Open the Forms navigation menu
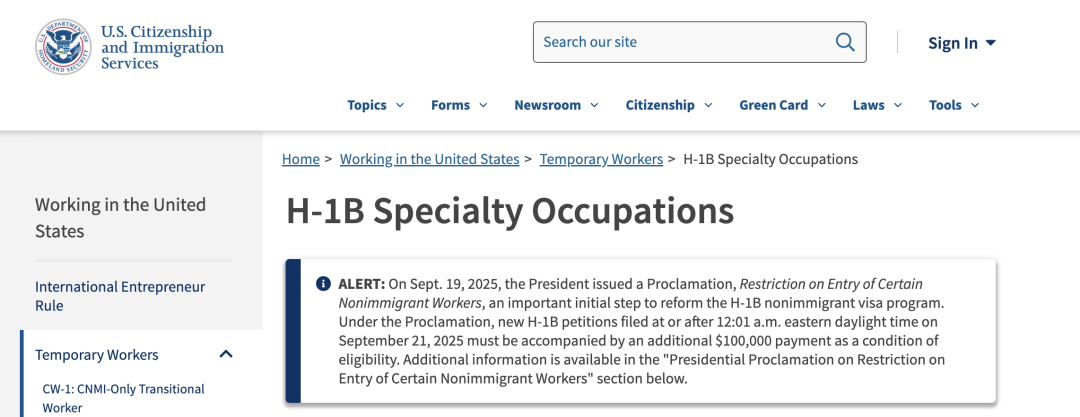Image resolution: width=1080 pixels, height=417 pixels. (x=459, y=105)
